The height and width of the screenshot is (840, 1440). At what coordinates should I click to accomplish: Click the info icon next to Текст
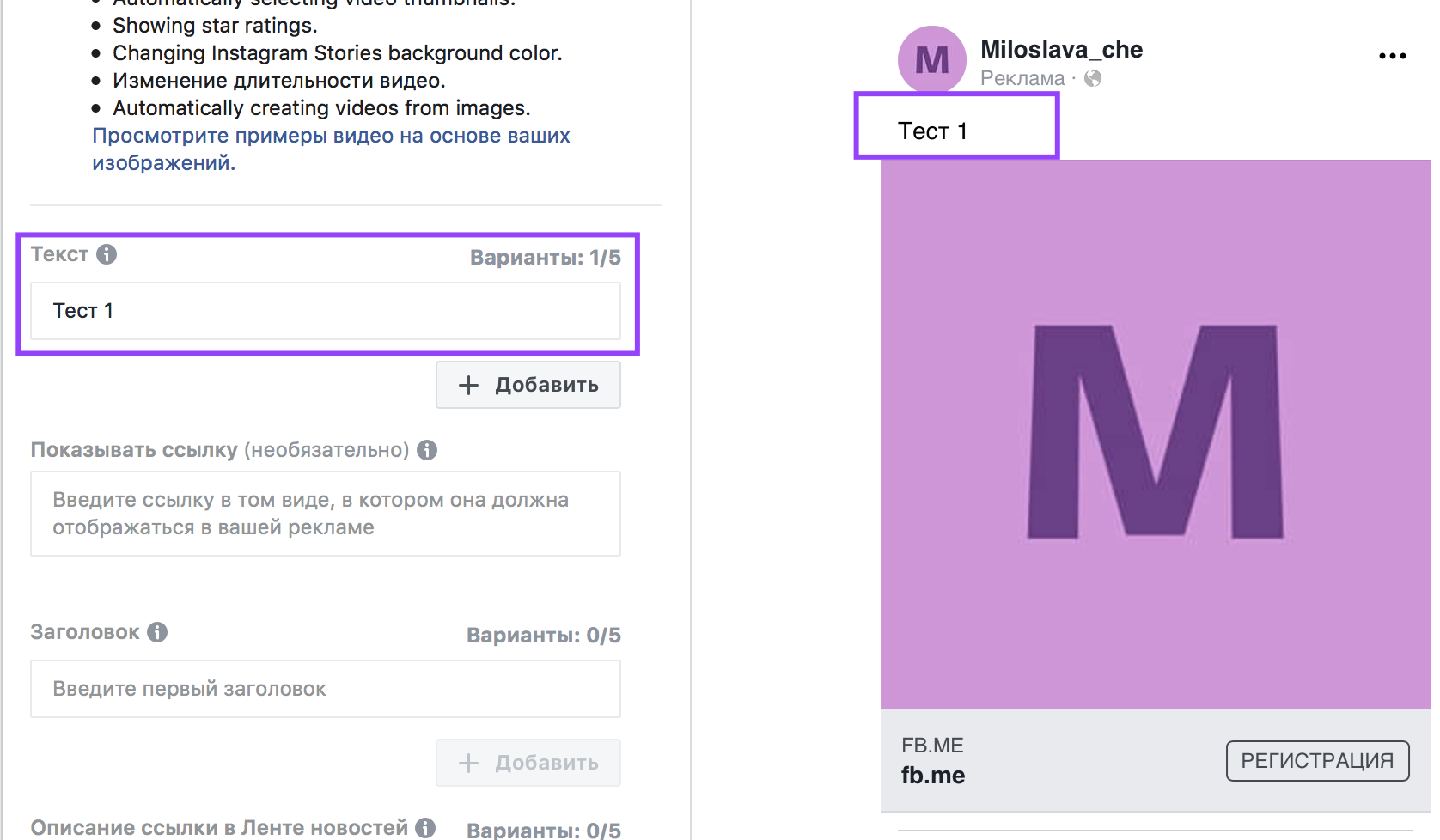(107, 254)
